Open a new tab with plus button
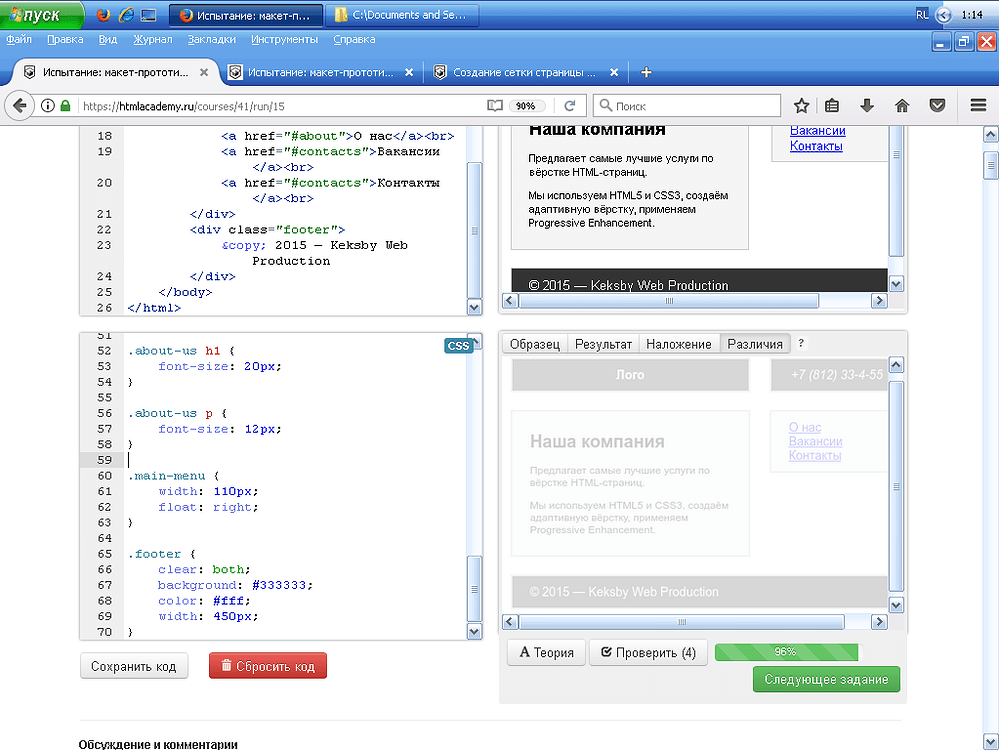 [646, 72]
